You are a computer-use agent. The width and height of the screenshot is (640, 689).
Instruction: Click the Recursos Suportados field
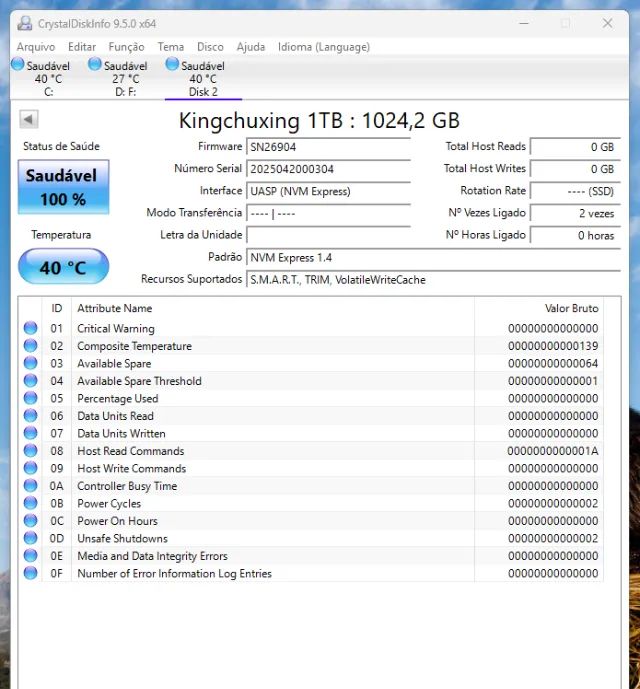tap(433, 279)
